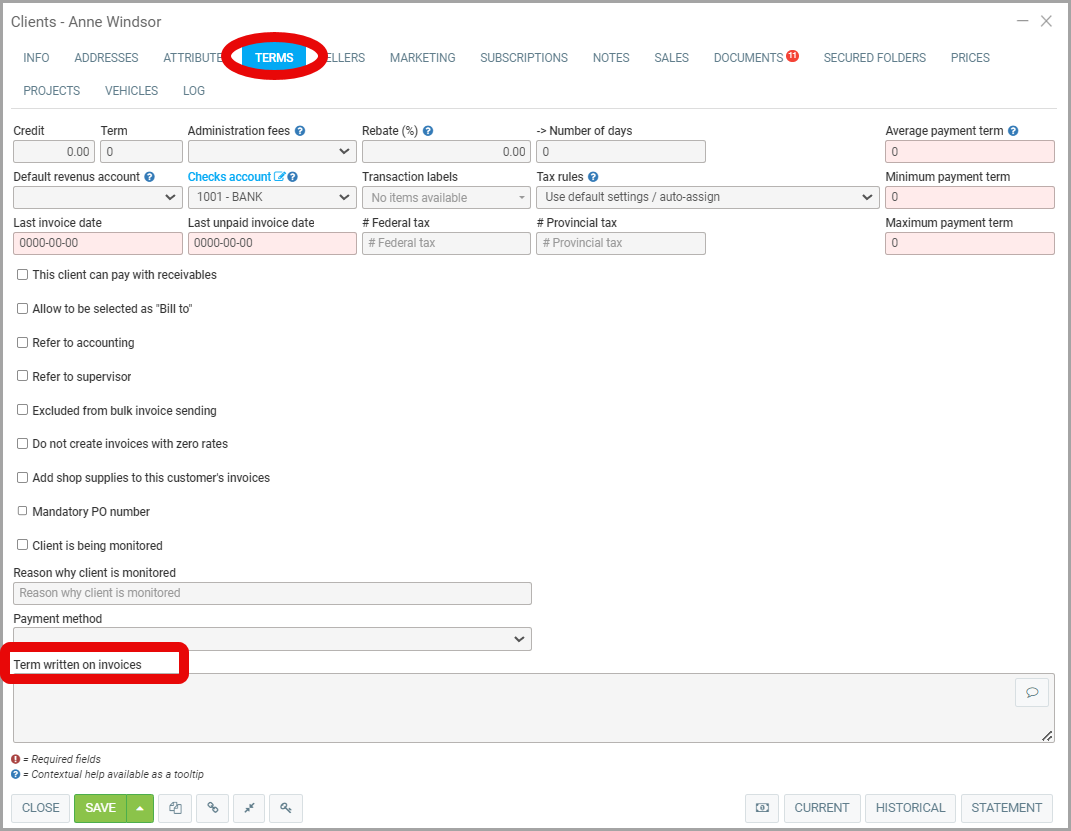Click the cash payment icon button
This screenshot has height=831, width=1071.
pyautogui.click(x=762, y=808)
